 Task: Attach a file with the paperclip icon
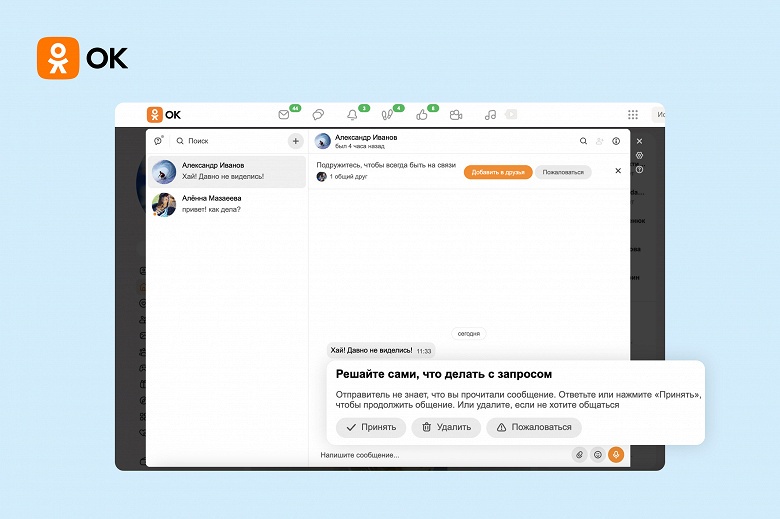click(580, 454)
